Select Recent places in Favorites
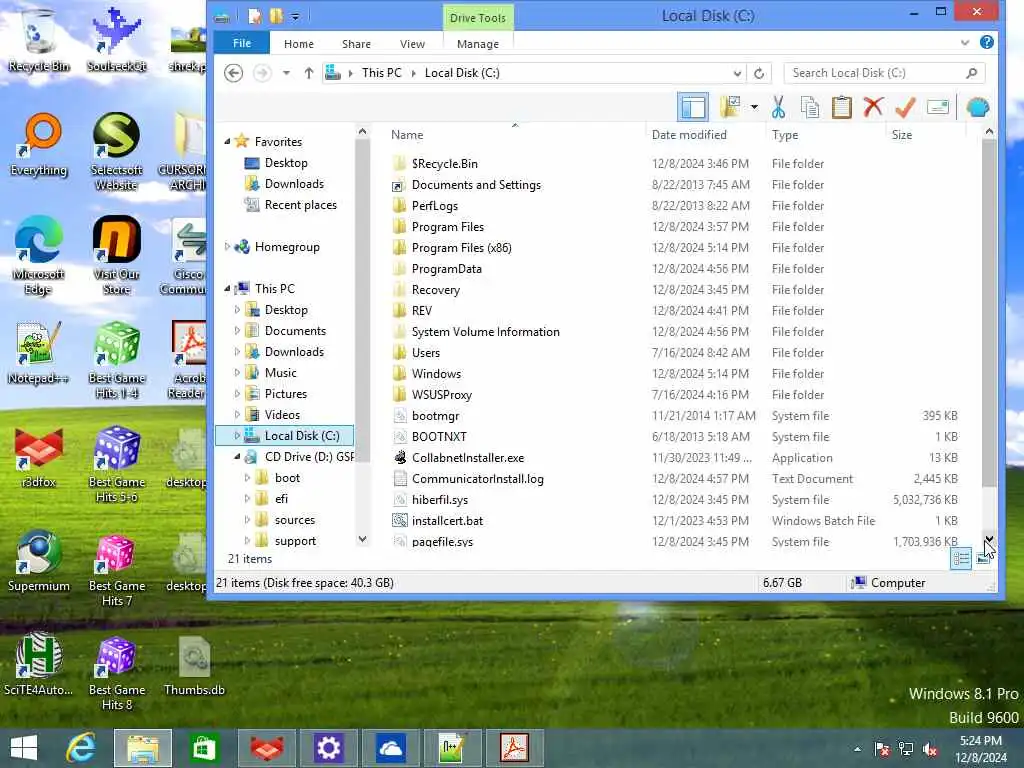1024x768 pixels. [x=300, y=204]
